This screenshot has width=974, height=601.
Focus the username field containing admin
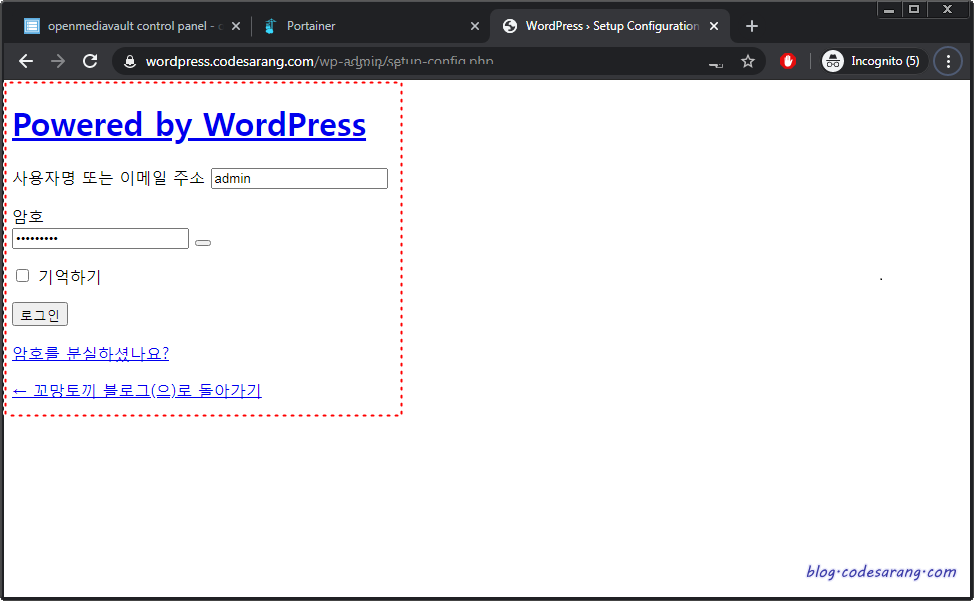pyautogui.click(x=299, y=178)
